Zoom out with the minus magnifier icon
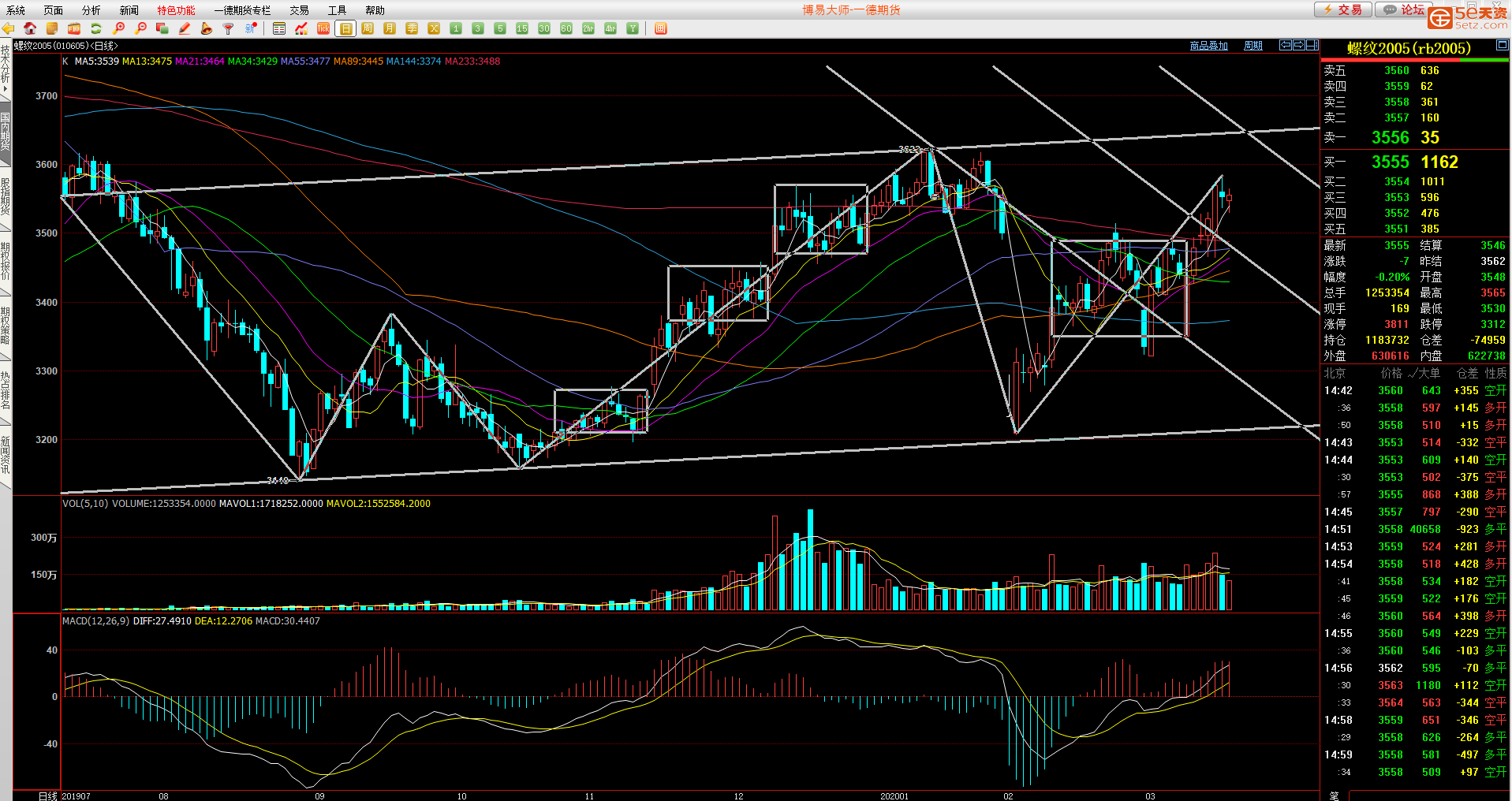Screen dimensions: 1512x801 [141, 28]
